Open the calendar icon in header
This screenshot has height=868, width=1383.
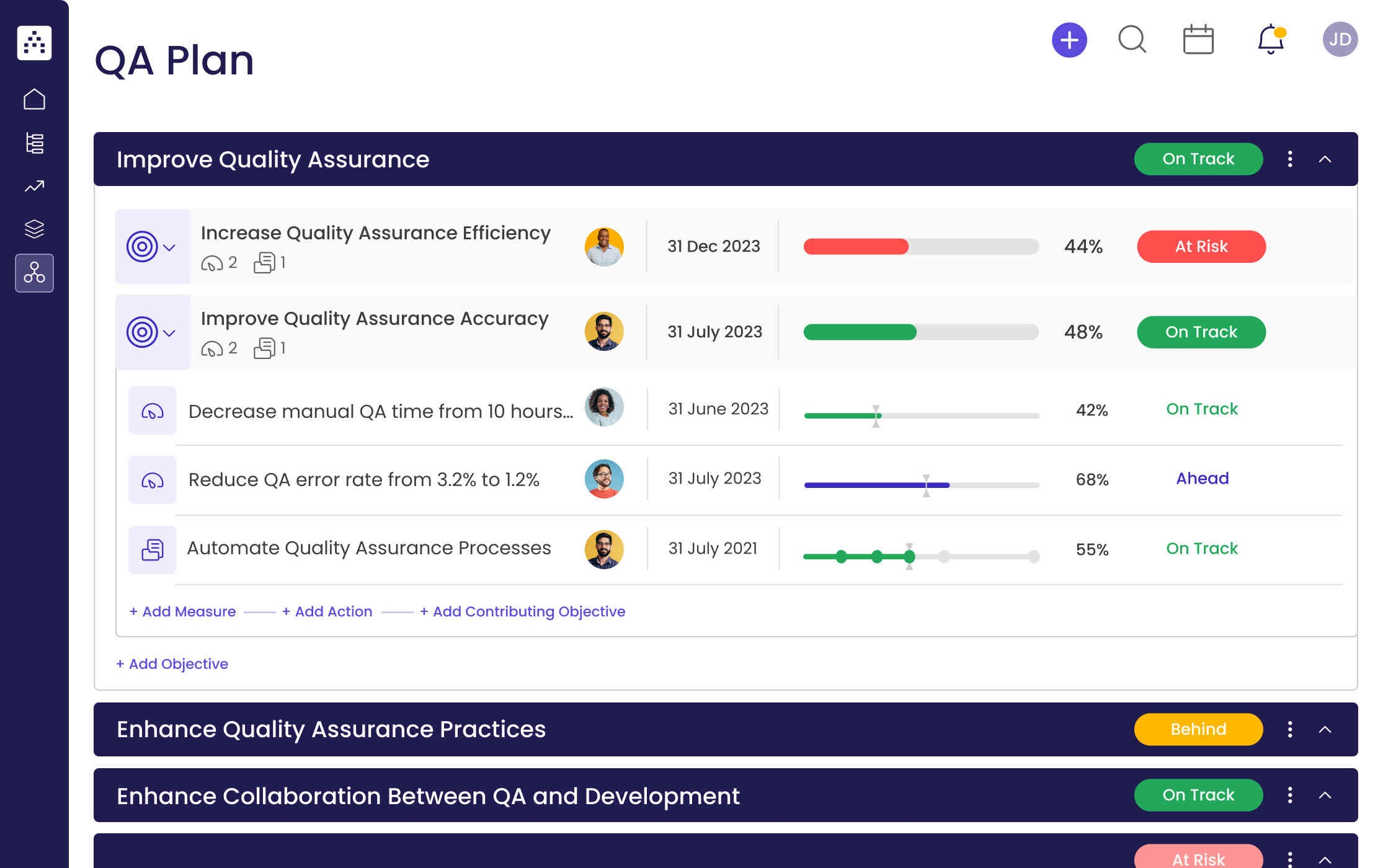pyautogui.click(x=1198, y=40)
